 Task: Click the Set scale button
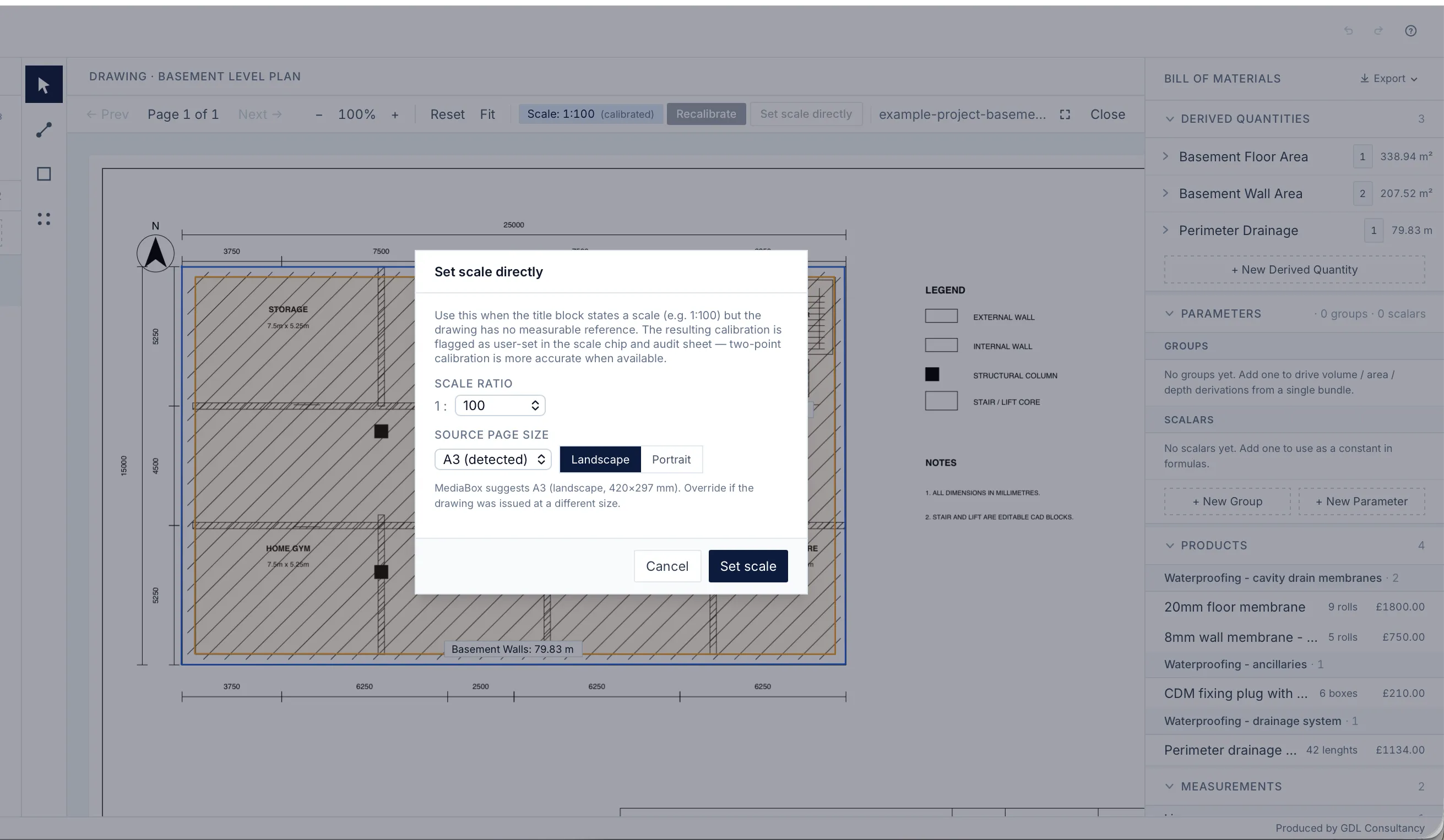[748, 566]
